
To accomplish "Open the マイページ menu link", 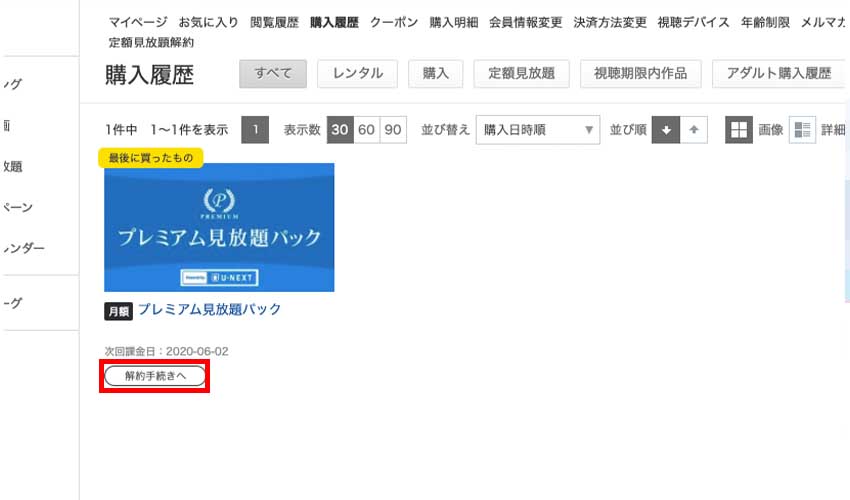I will [138, 22].
